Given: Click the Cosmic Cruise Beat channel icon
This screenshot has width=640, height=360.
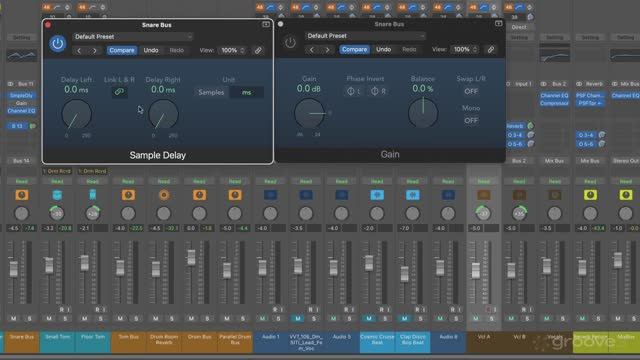Looking at the screenshot, I should coord(377,195).
